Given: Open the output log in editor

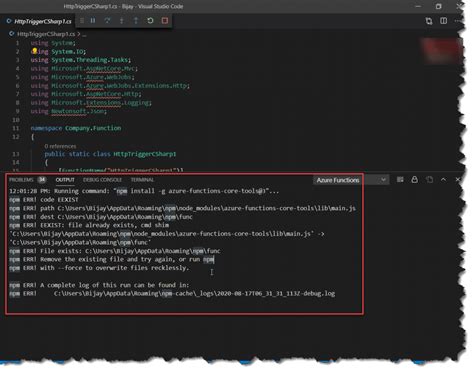Looking at the screenshot, I should pyautogui.click(x=429, y=180).
